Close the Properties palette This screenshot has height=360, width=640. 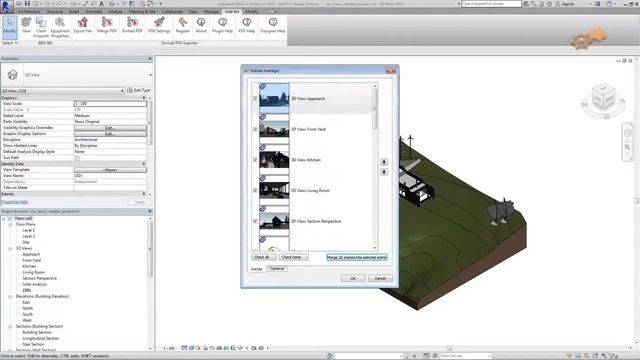[x=150, y=59]
